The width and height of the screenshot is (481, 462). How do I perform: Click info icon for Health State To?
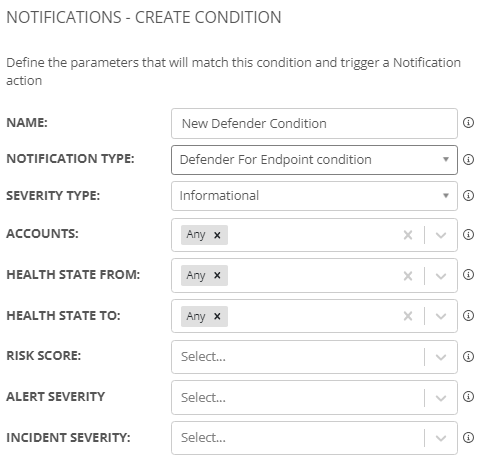click(468, 316)
